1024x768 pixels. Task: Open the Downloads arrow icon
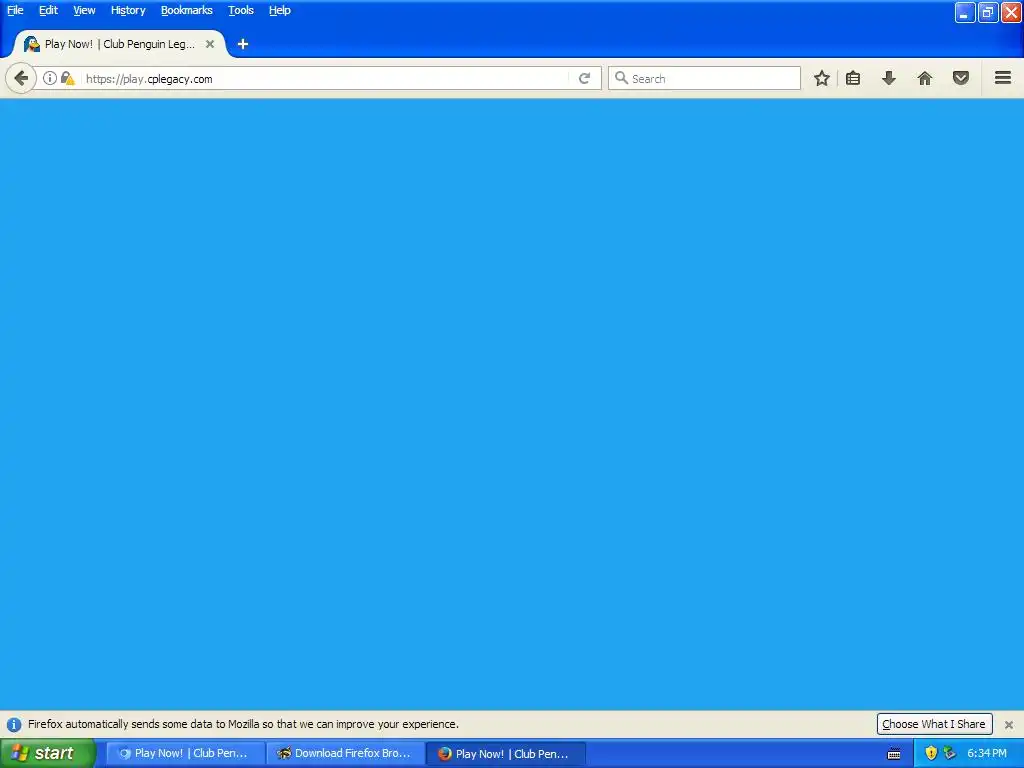click(x=889, y=78)
